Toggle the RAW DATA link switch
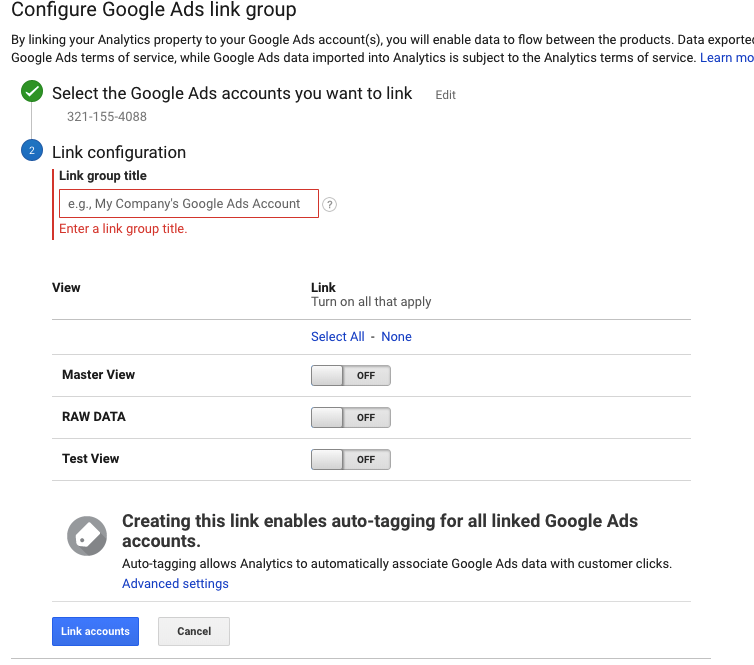 (x=351, y=417)
